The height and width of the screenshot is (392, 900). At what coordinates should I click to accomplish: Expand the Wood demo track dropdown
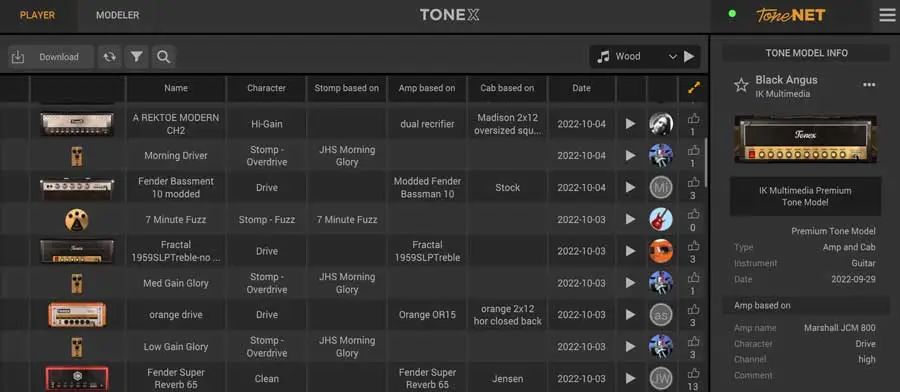(x=673, y=57)
